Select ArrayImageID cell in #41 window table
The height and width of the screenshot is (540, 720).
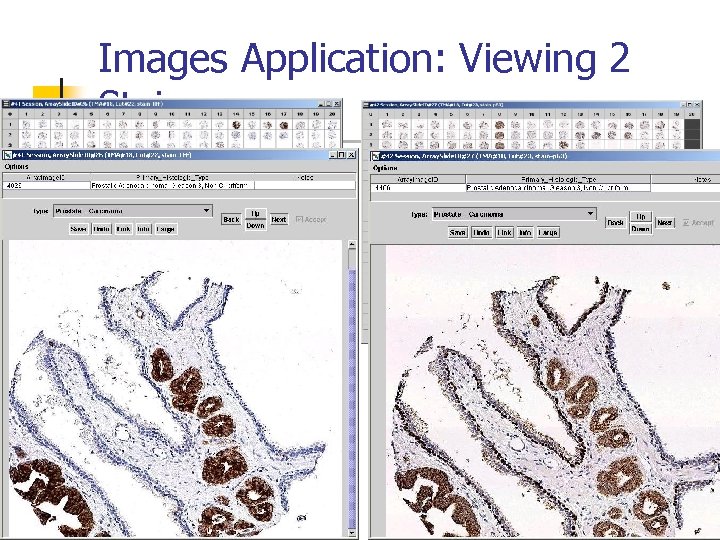point(47,186)
